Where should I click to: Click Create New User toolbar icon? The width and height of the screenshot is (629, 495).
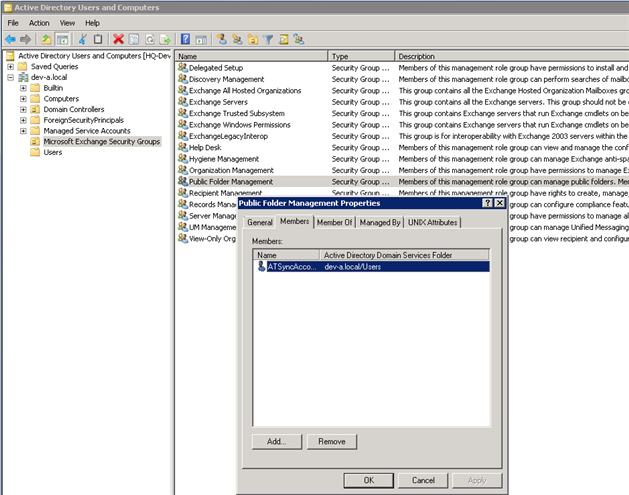tap(219, 39)
